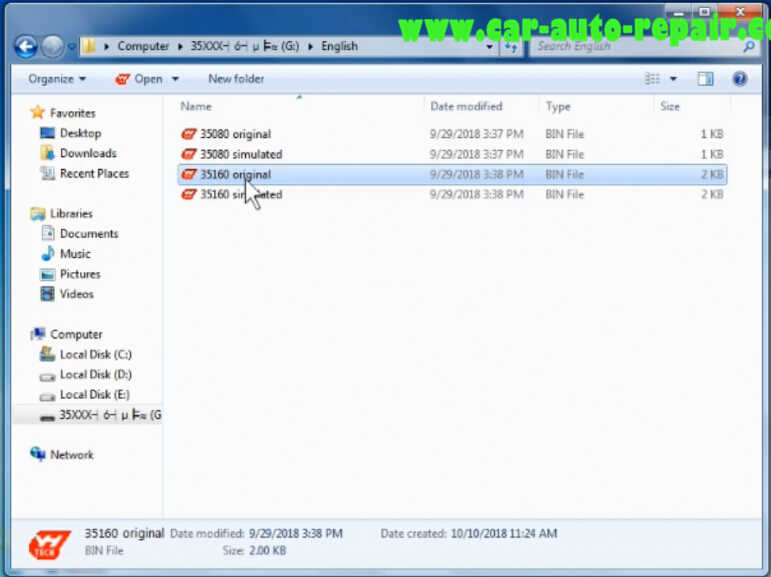
Task: Select Favorites in the navigation pane
Action: (73, 113)
